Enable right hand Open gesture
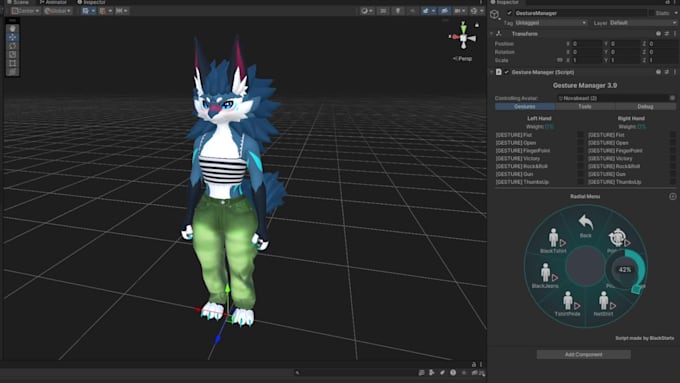Viewport: 680px width, 383px height. [673, 143]
